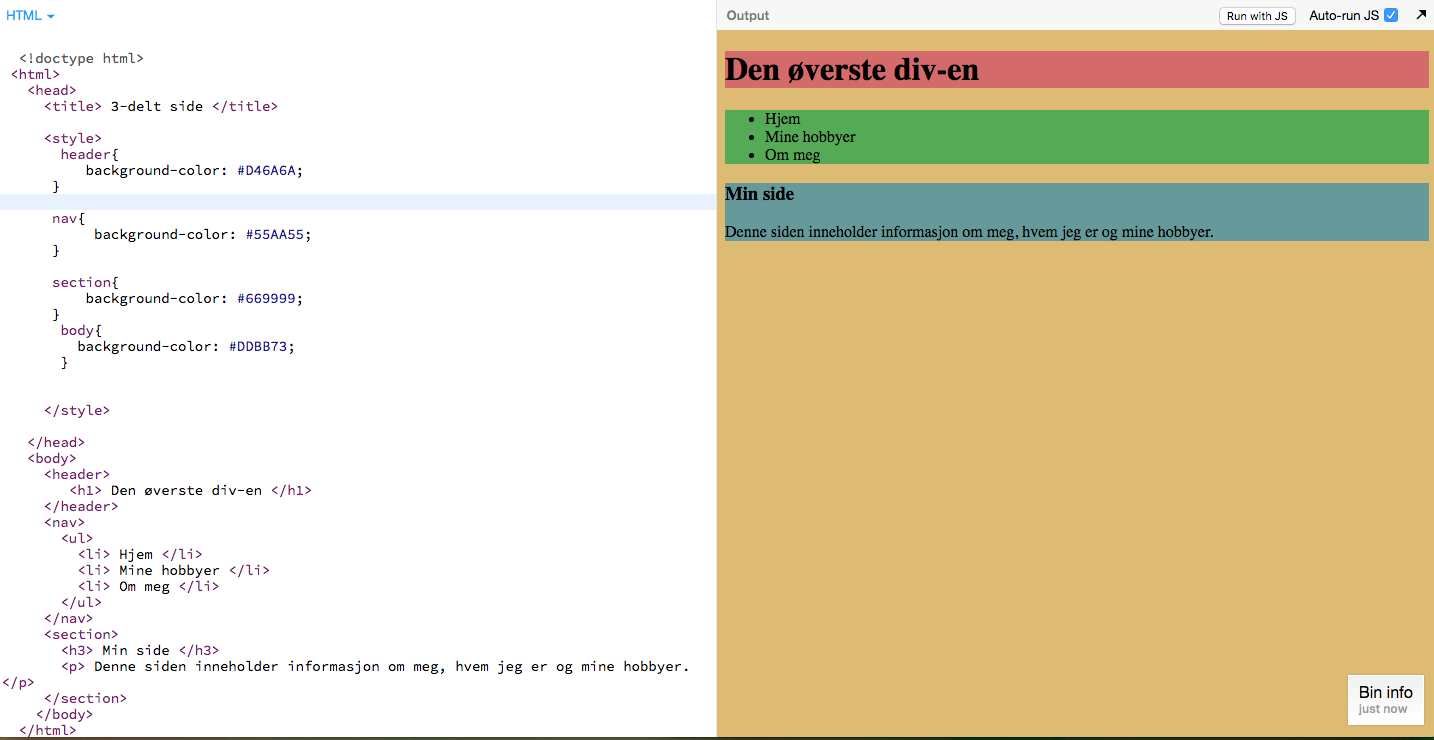Click the opening body tag line

(52, 458)
